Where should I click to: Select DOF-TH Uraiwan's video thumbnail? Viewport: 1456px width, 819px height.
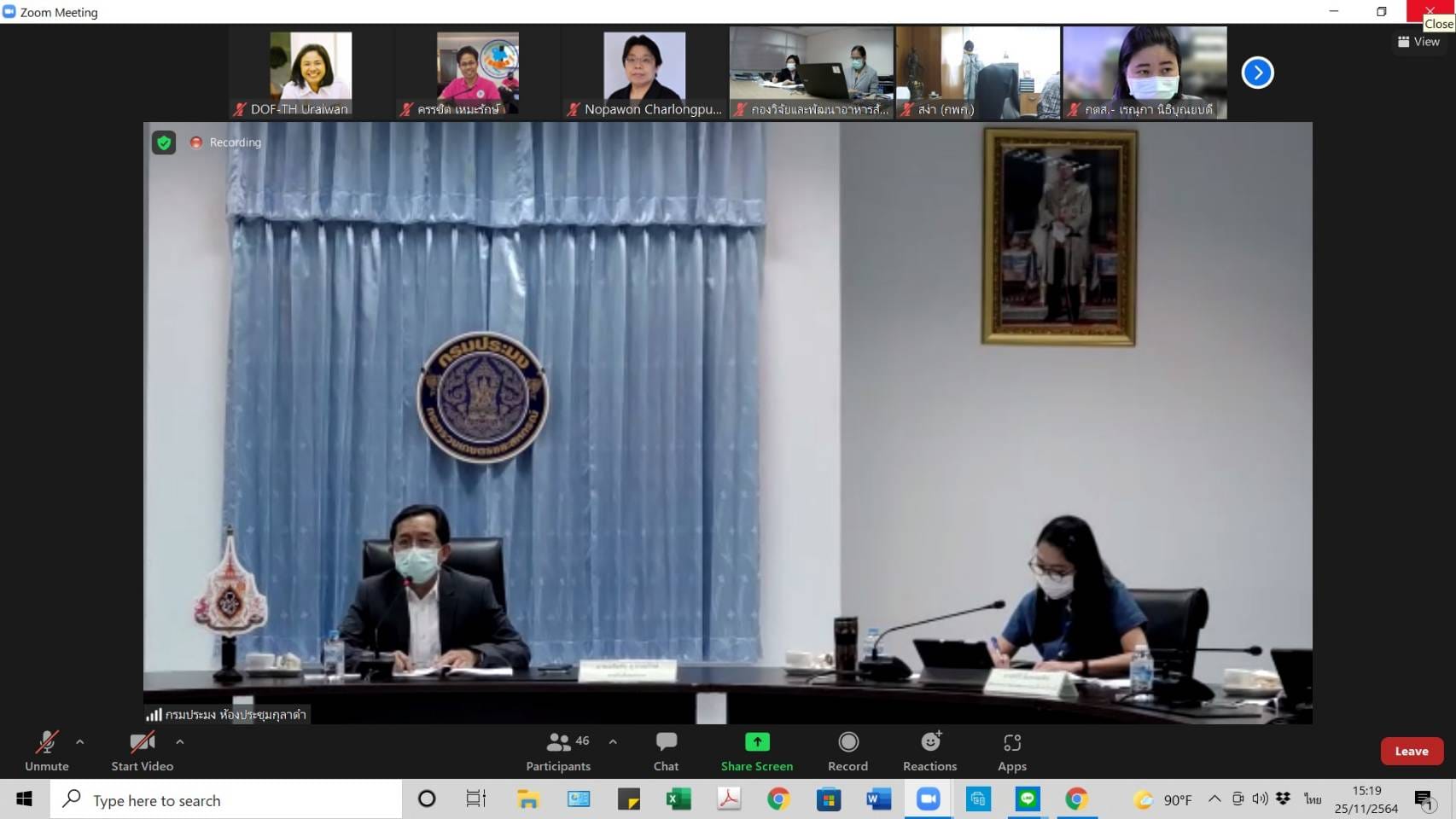311,73
